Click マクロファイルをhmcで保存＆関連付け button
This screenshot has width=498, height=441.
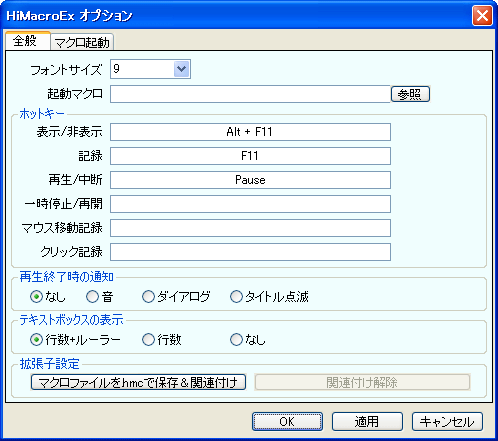(138, 382)
